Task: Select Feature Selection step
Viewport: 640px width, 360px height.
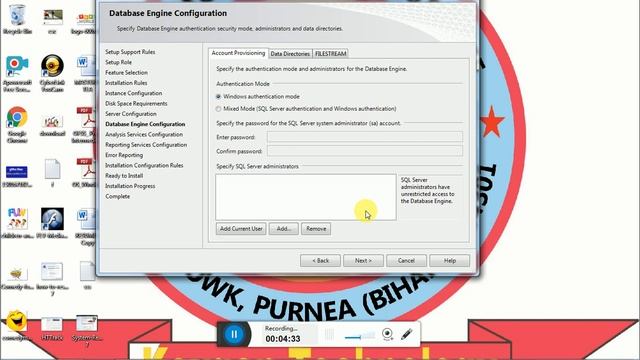Action: [127, 72]
